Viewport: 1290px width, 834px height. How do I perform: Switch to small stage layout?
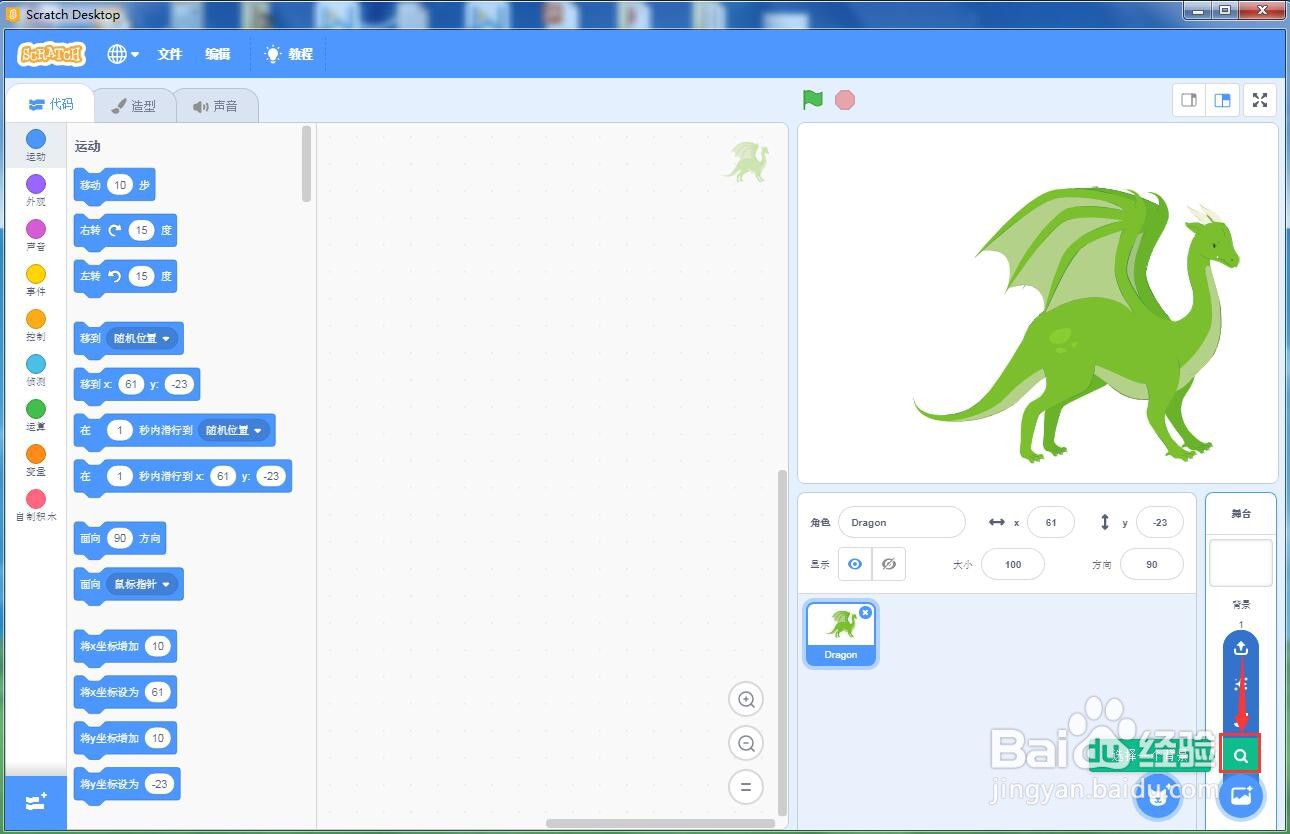[1189, 100]
